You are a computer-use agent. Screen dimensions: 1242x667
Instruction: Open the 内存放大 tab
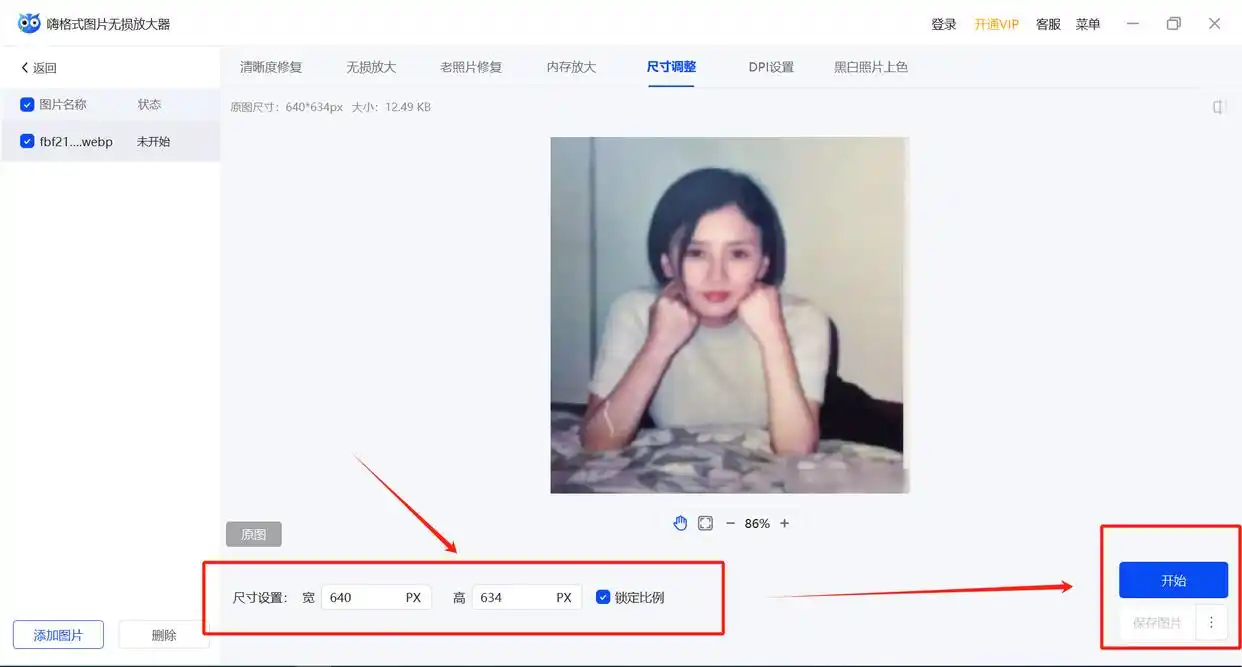(571, 67)
